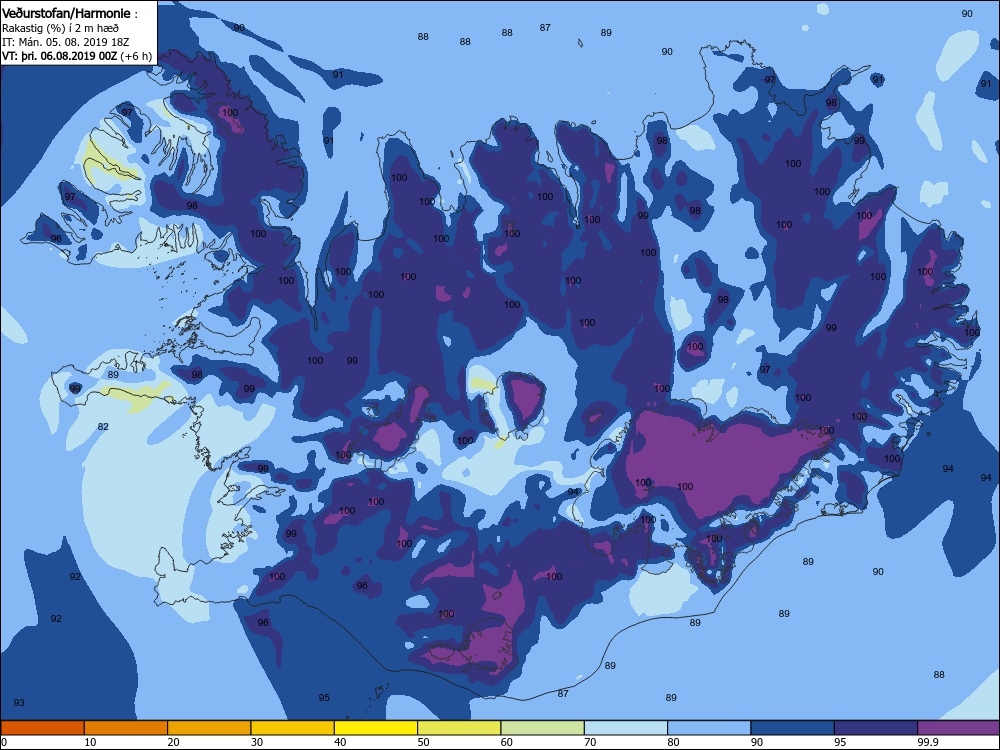Select the pale blue 70–80 legend swatch
The width and height of the screenshot is (1000, 750).
point(626,728)
